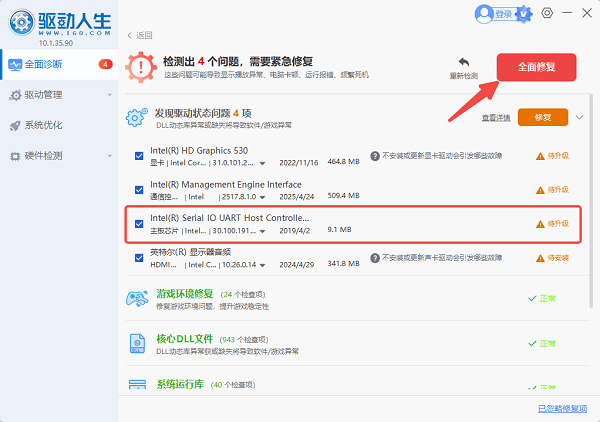This screenshot has height=422, width=600.
Task: Click the 游戏环境修复 gamepad icon
Action: pos(137,298)
